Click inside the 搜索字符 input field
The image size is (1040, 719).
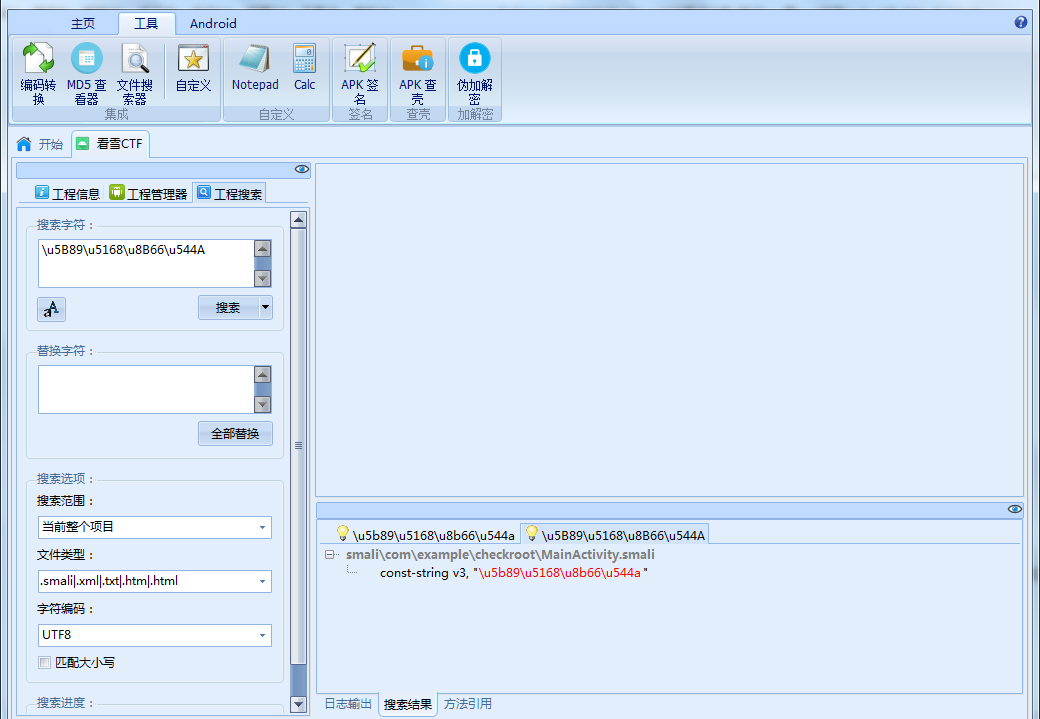146,263
